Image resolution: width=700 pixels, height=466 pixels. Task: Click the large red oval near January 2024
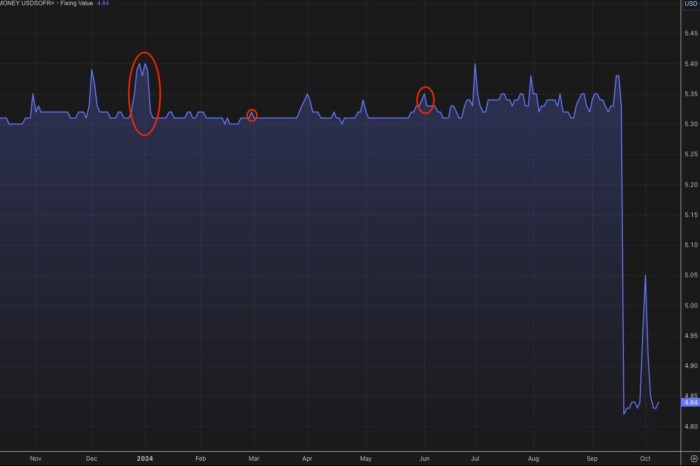pos(145,93)
